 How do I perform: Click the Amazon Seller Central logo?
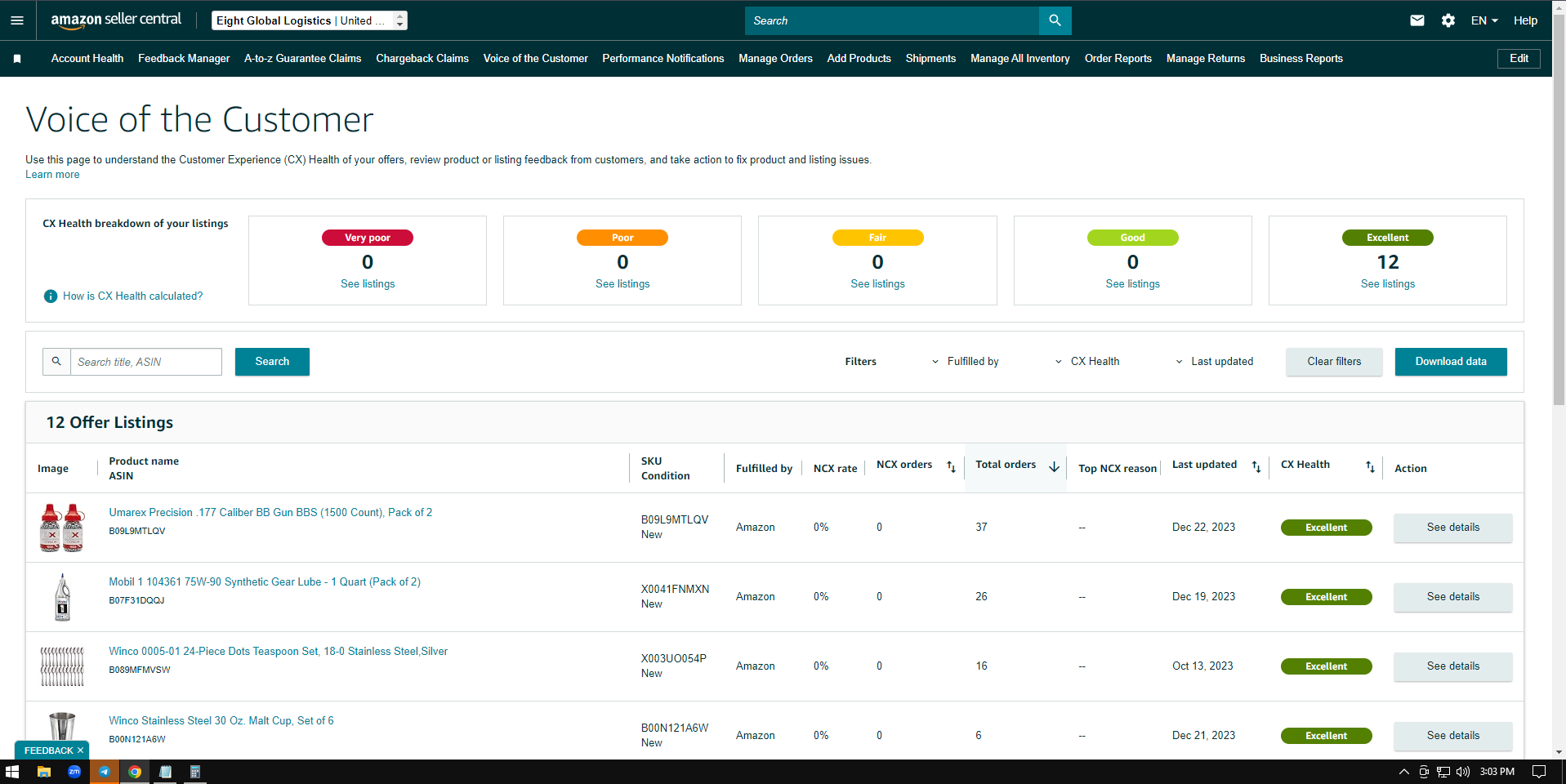(116, 20)
